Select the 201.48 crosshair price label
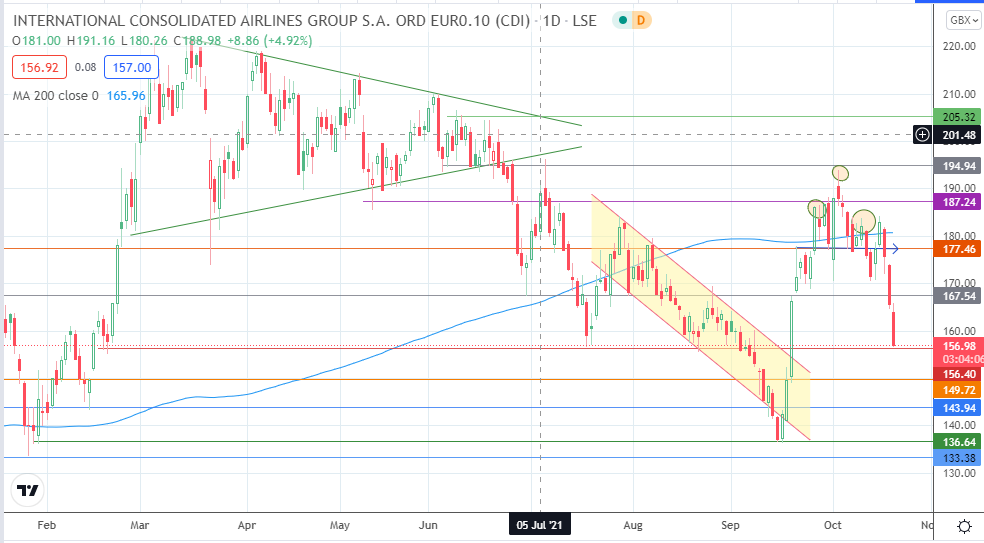Viewport: 984px width, 543px height. (x=958, y=135)
